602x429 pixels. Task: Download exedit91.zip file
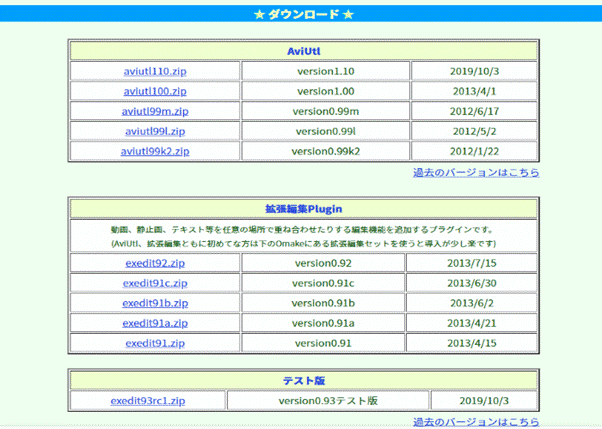pyautogui.click(x=154, y=344)
